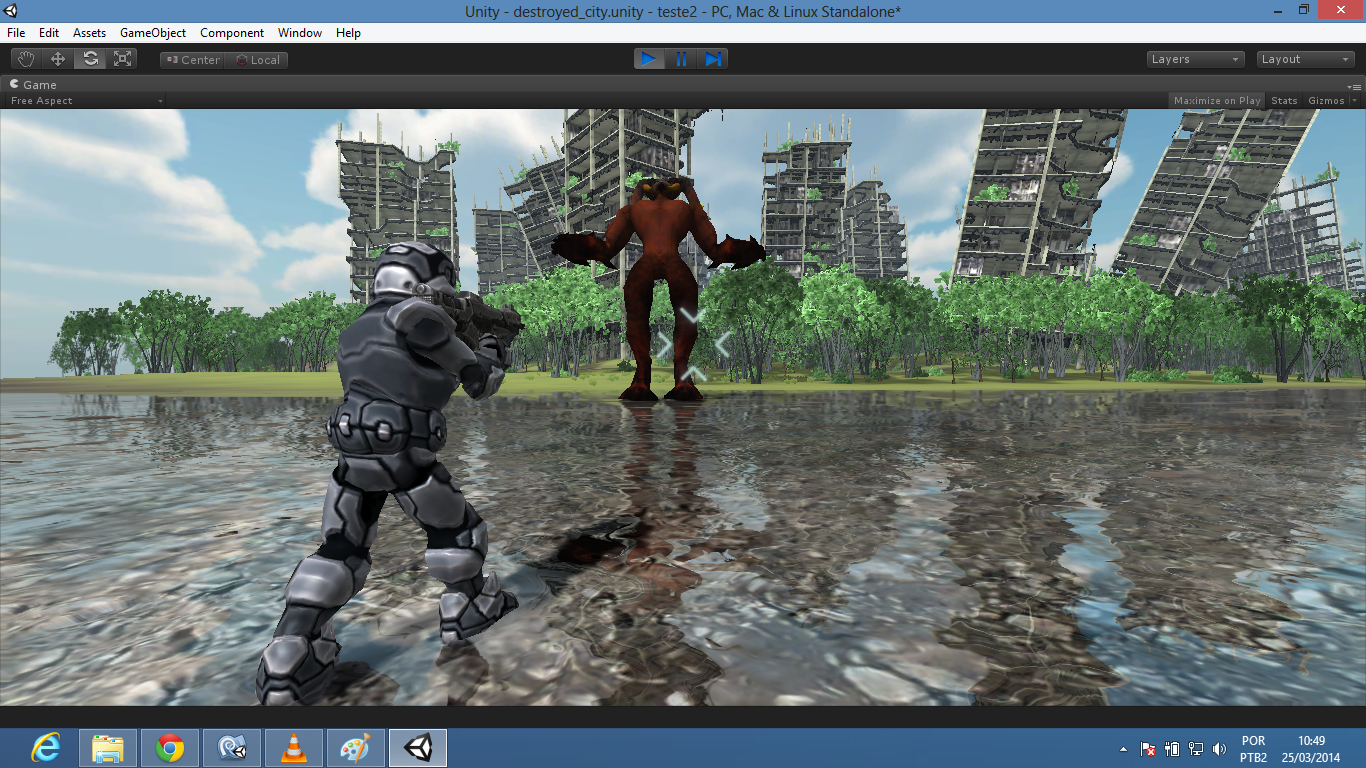Select the Move (translate) tool
1366x768 pixels.
coord(58,59)
